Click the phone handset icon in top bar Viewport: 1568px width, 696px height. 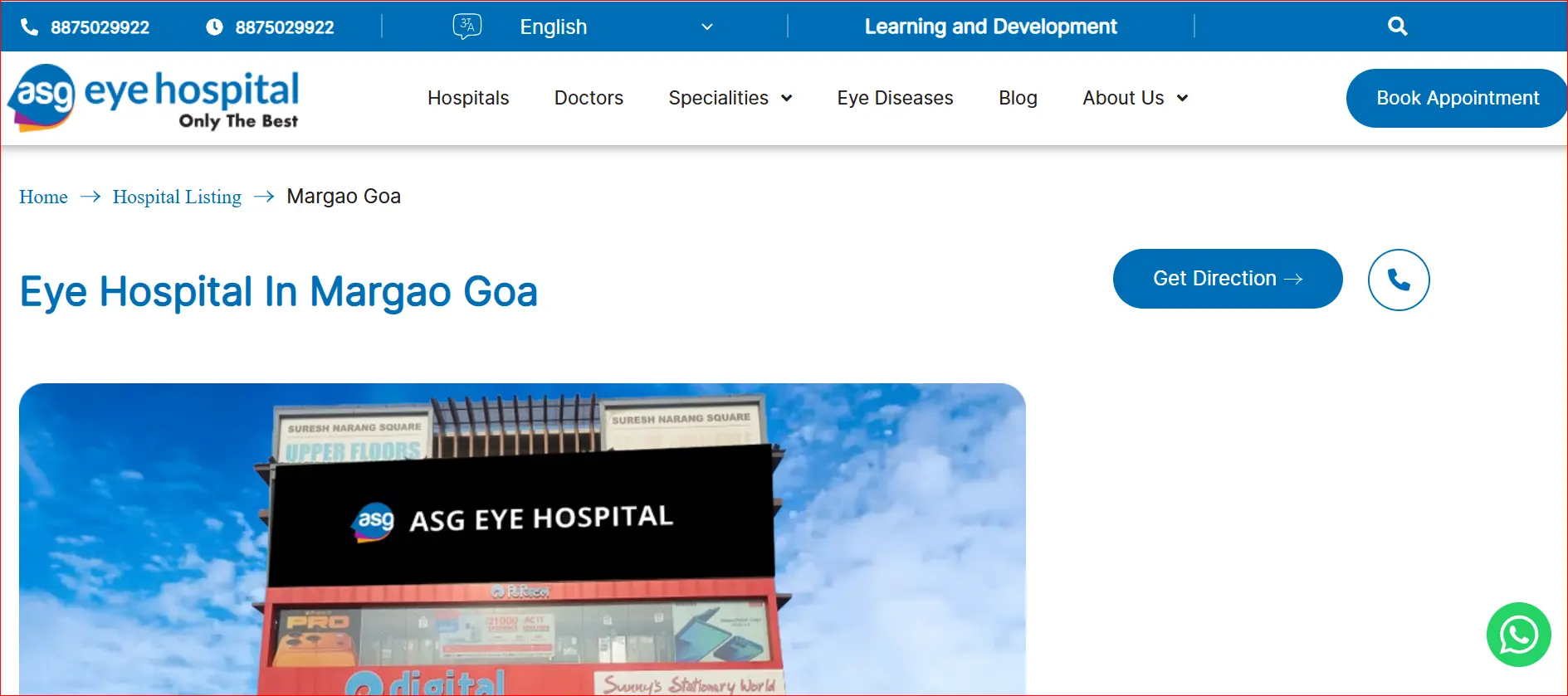(x=29, y=27)
